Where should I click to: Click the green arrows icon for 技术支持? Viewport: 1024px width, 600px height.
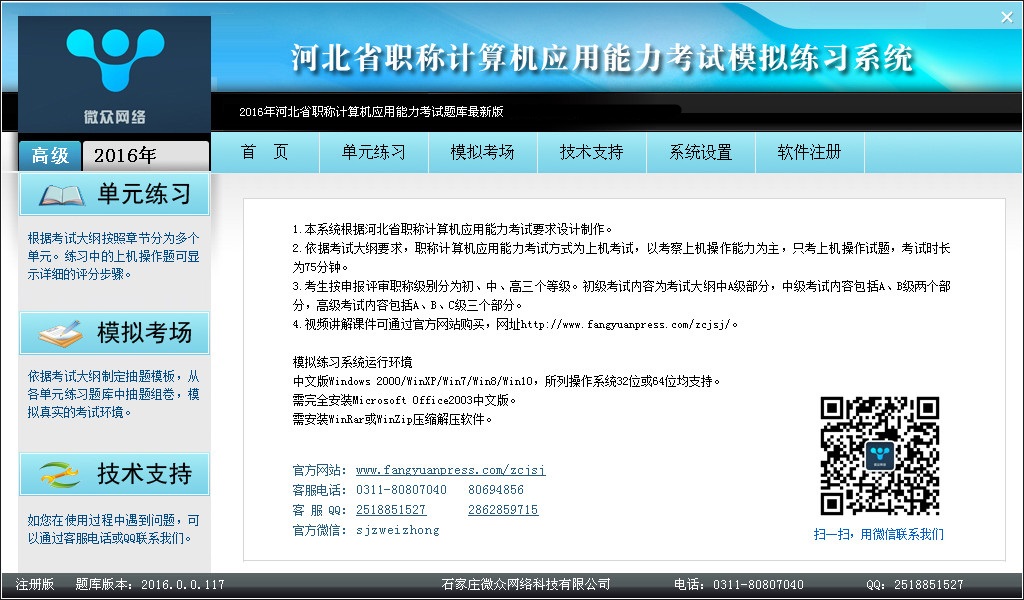coord(60,474)
